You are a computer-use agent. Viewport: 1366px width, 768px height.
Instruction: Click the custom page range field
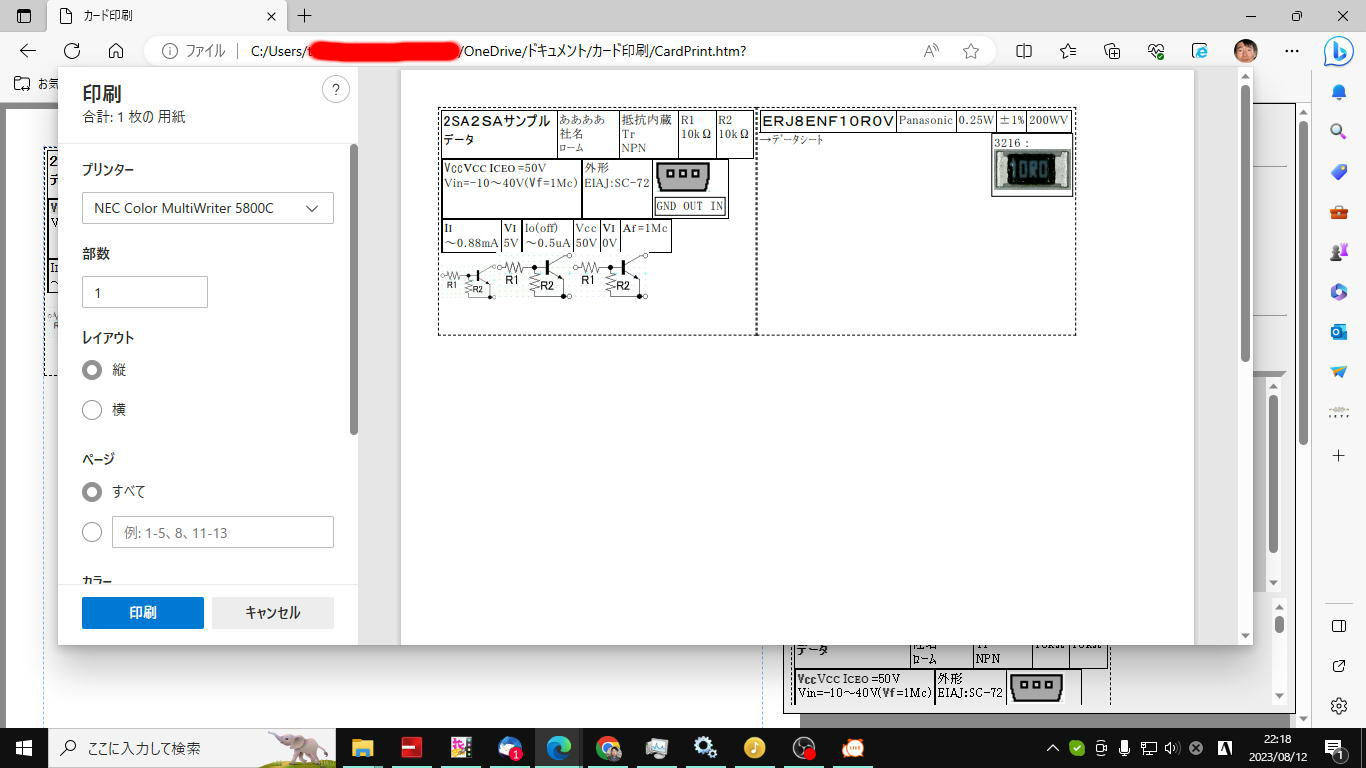222,533
